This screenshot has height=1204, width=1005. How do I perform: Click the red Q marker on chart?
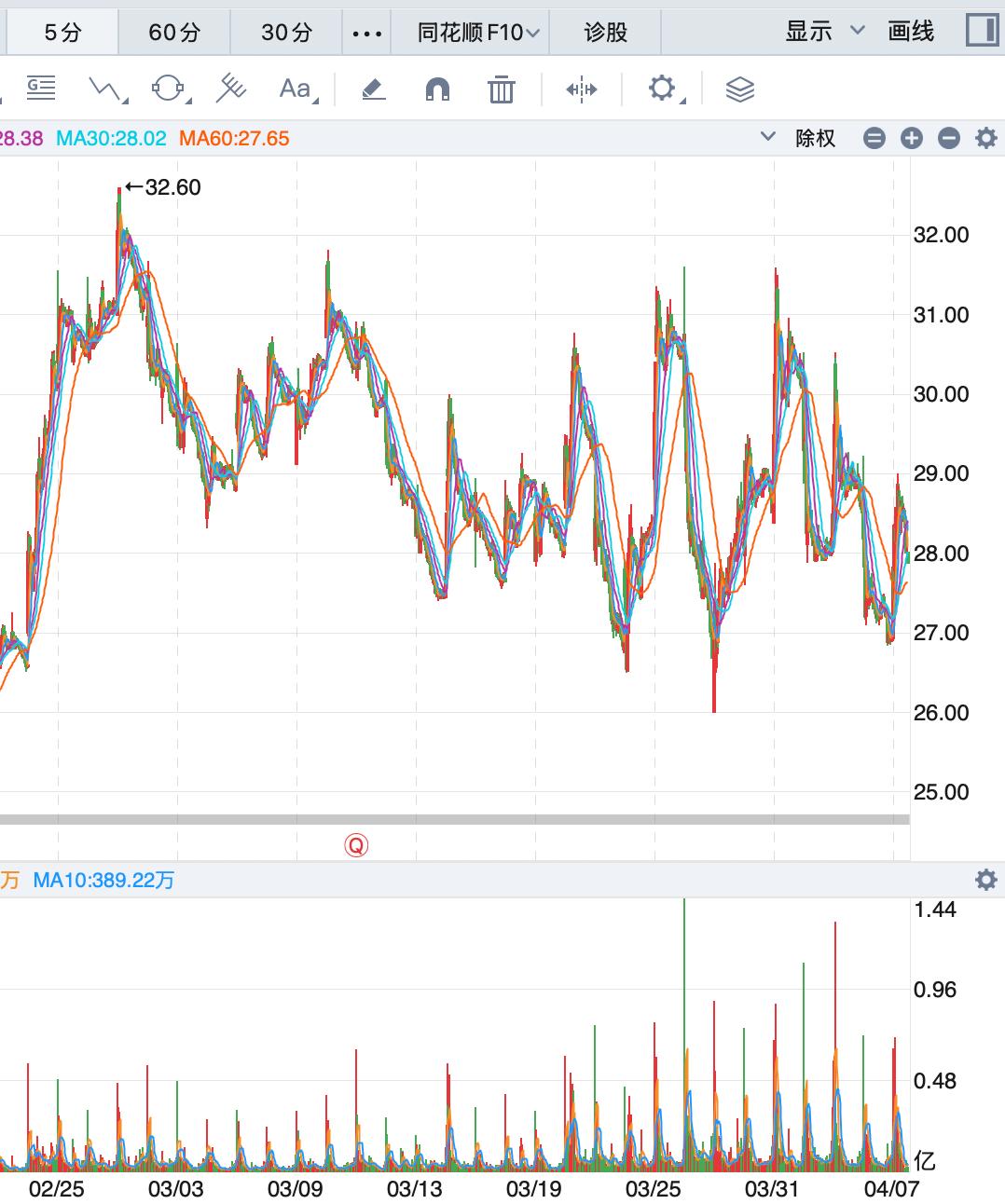356,845
